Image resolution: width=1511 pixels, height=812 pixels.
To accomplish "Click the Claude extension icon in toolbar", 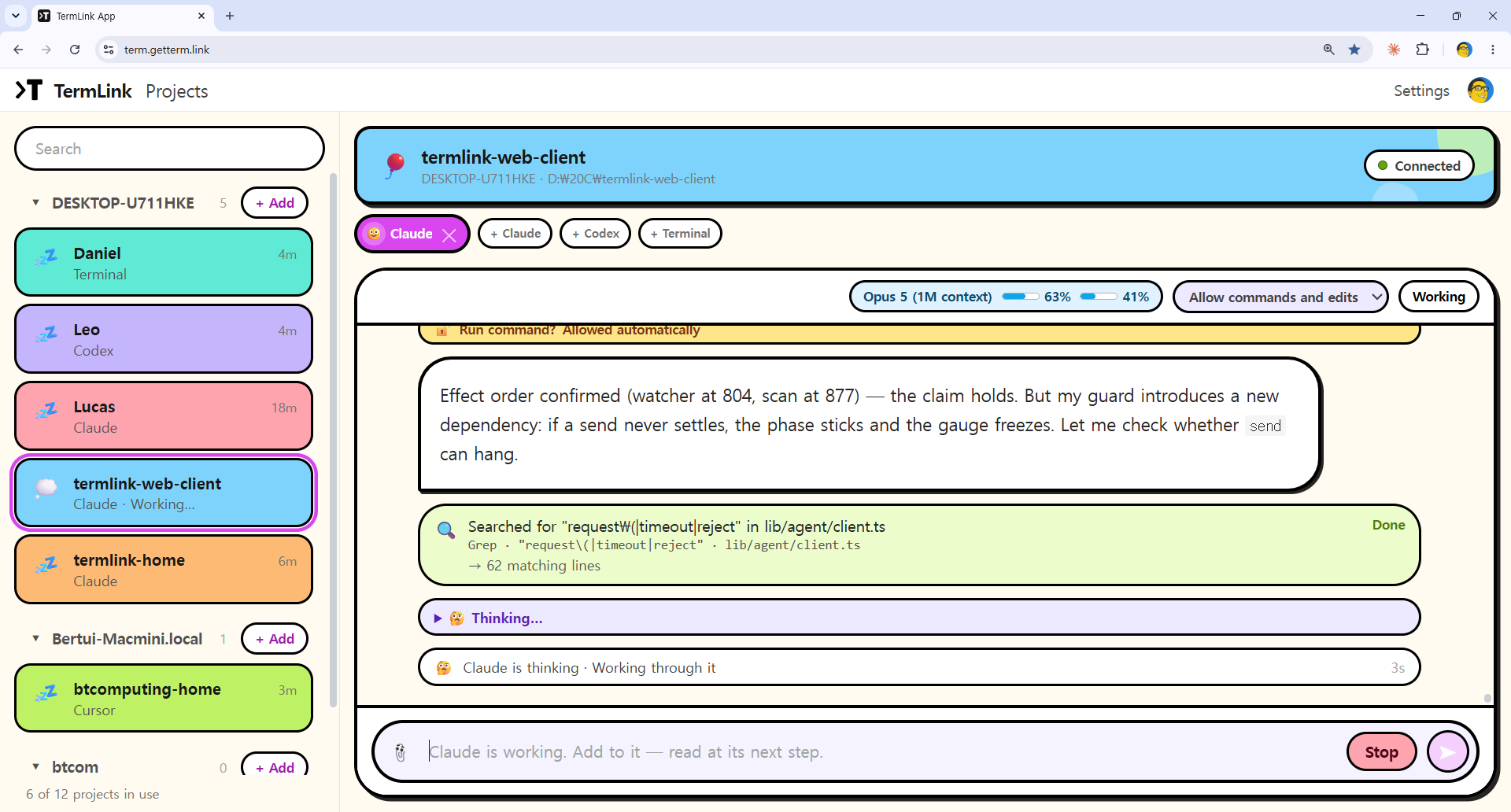I will pos(1394,50).
